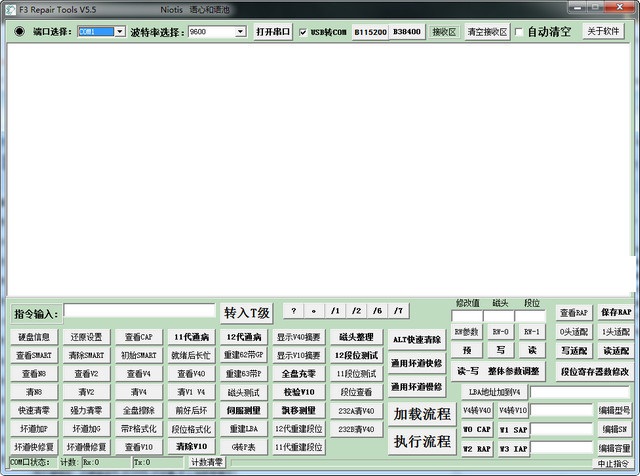Set baud rate with B115200 button
The height and width of the screenshot is (476, 640).
click(x=370, y=32)
